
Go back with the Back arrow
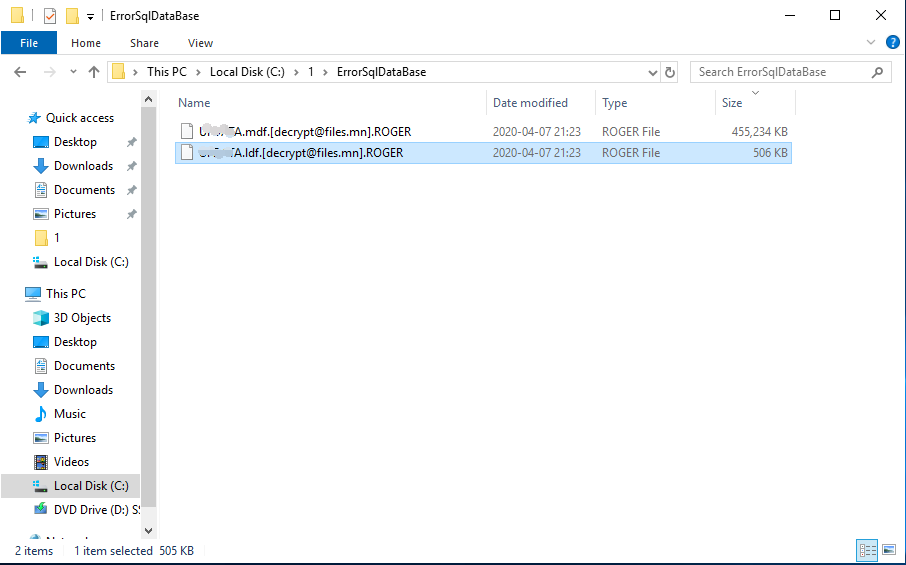[20, 72]
